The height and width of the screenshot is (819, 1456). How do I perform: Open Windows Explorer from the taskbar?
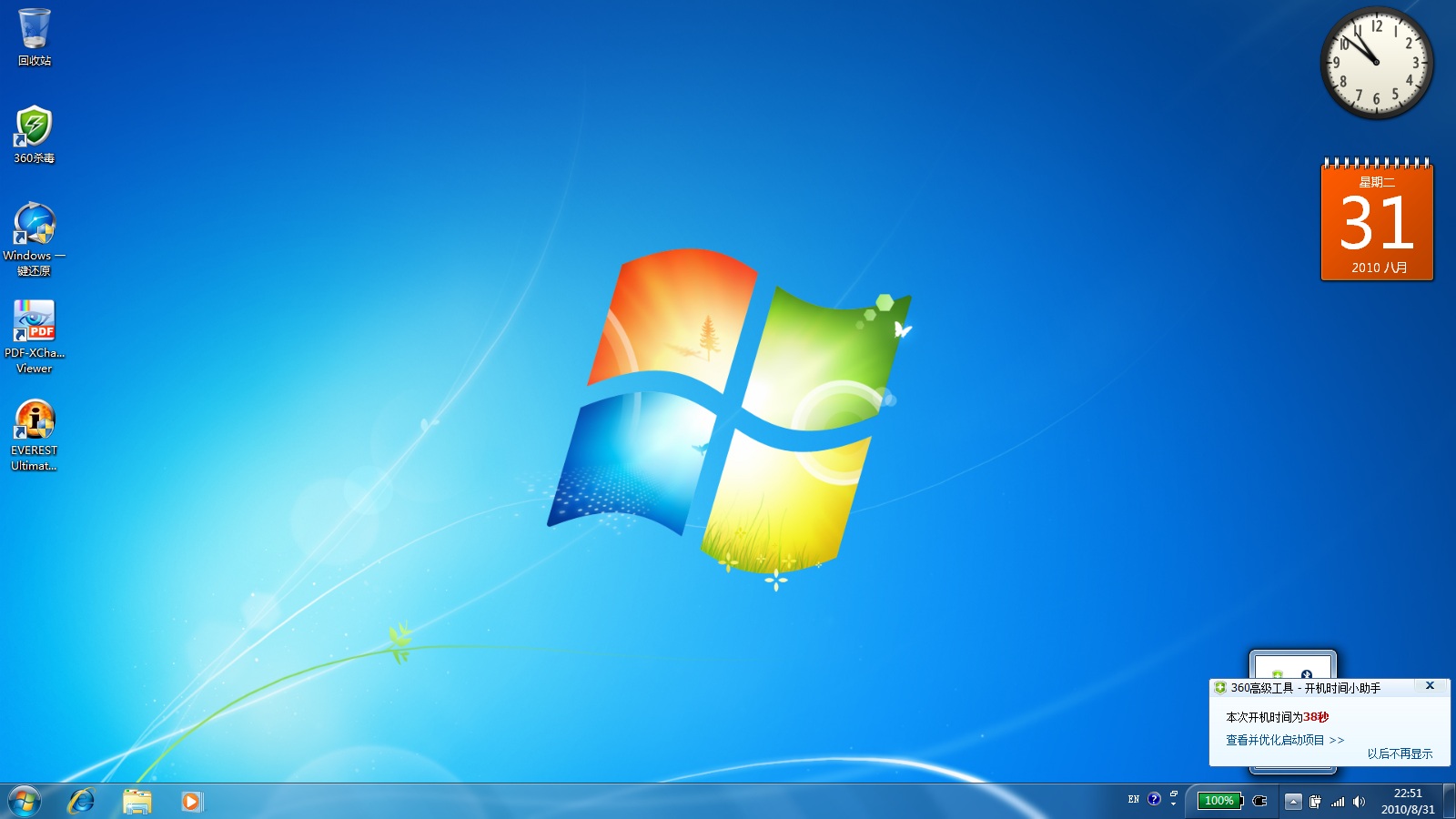pos(136,802)
